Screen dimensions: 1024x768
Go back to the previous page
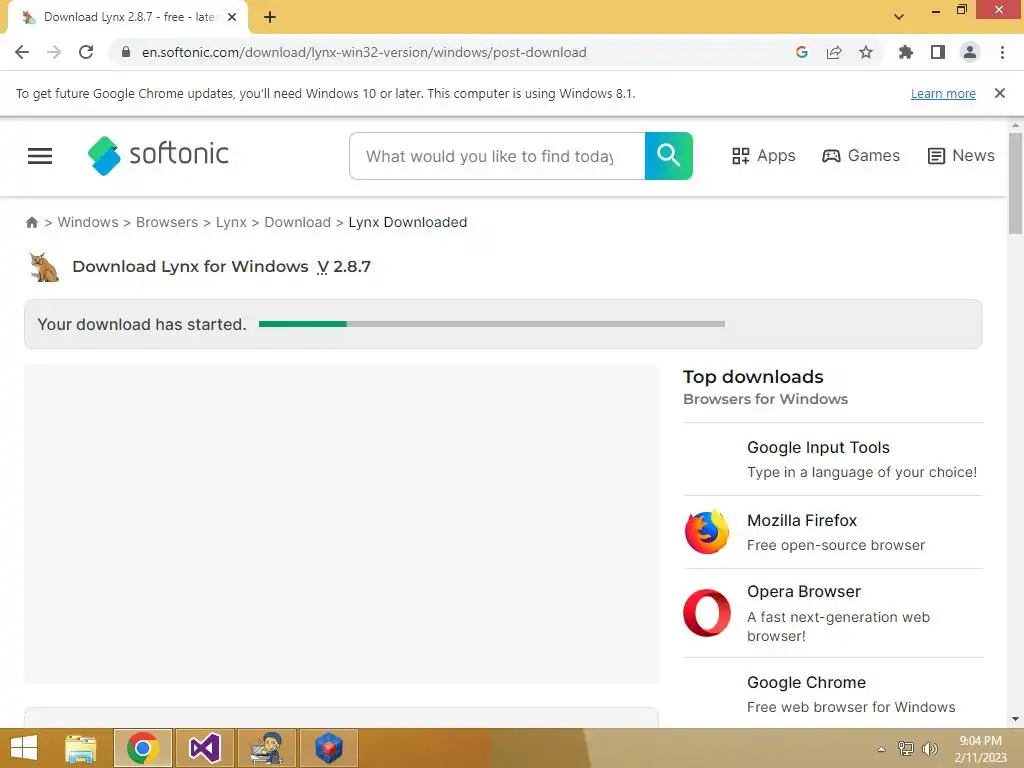pos(22,52)
